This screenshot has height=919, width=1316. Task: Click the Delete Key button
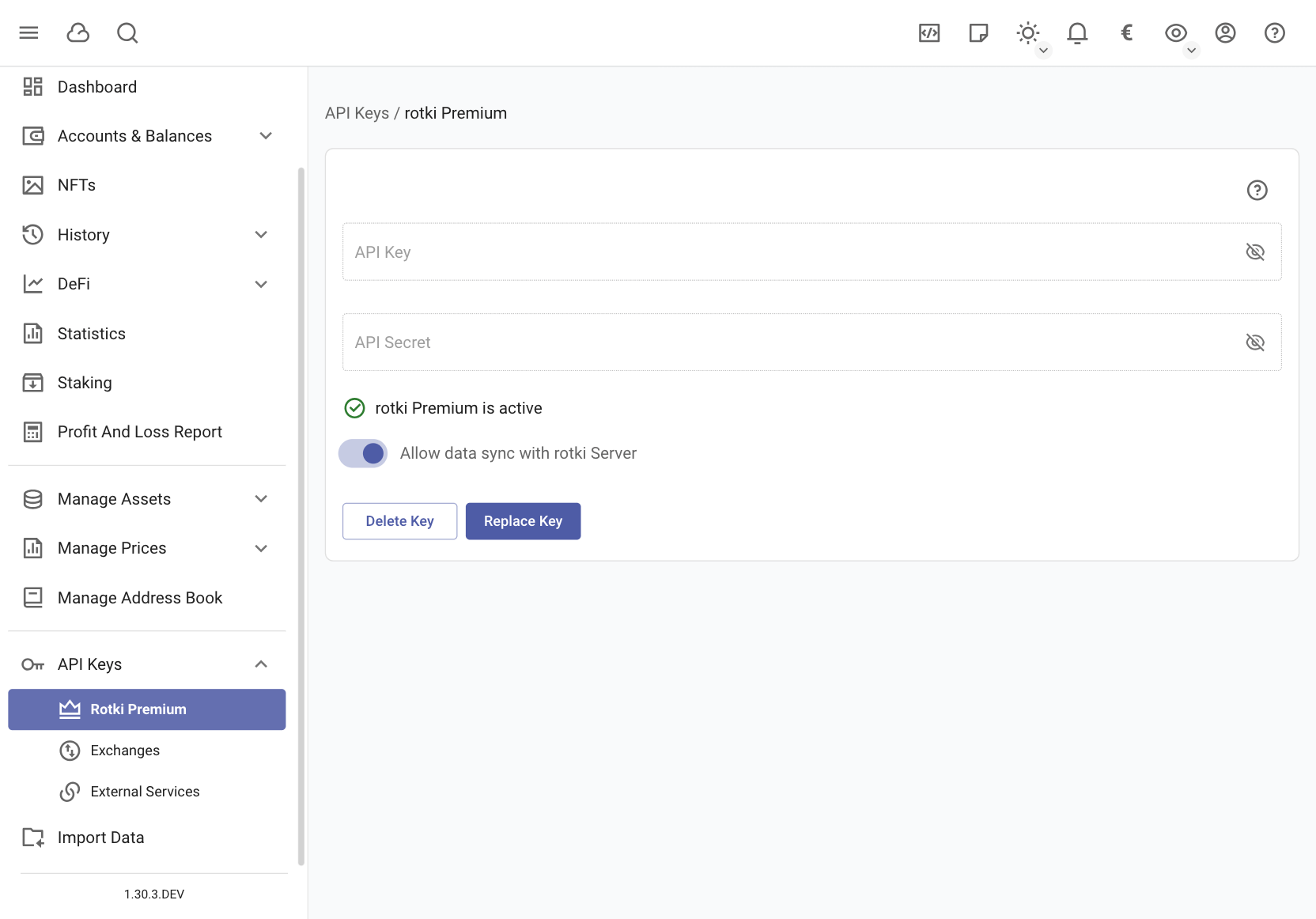pyautogui.click(x=399, y=521)
